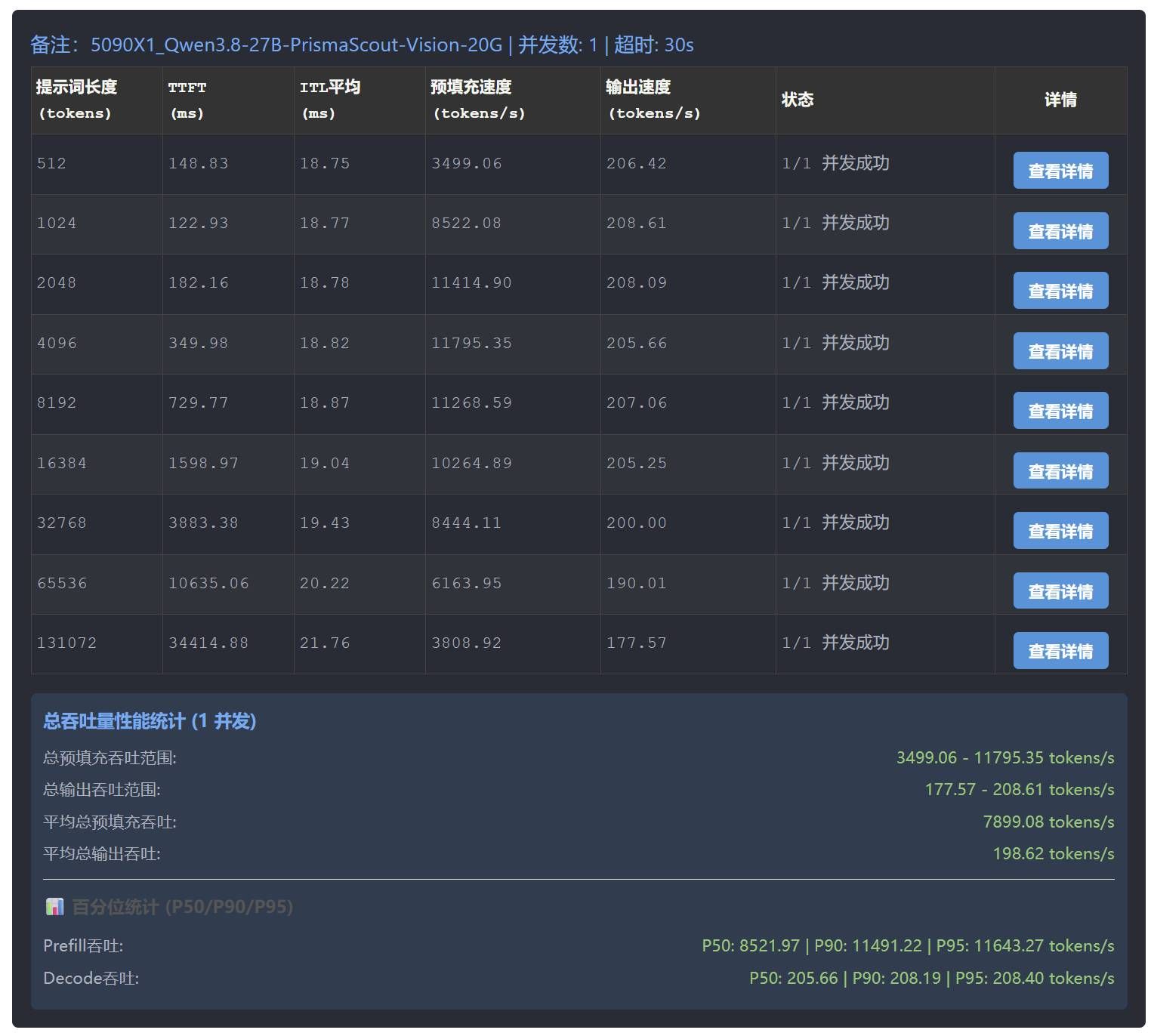Click the Prefill吞吐 percentile values line
This screenshot has width=1151, height=1036.
[908, 945]
